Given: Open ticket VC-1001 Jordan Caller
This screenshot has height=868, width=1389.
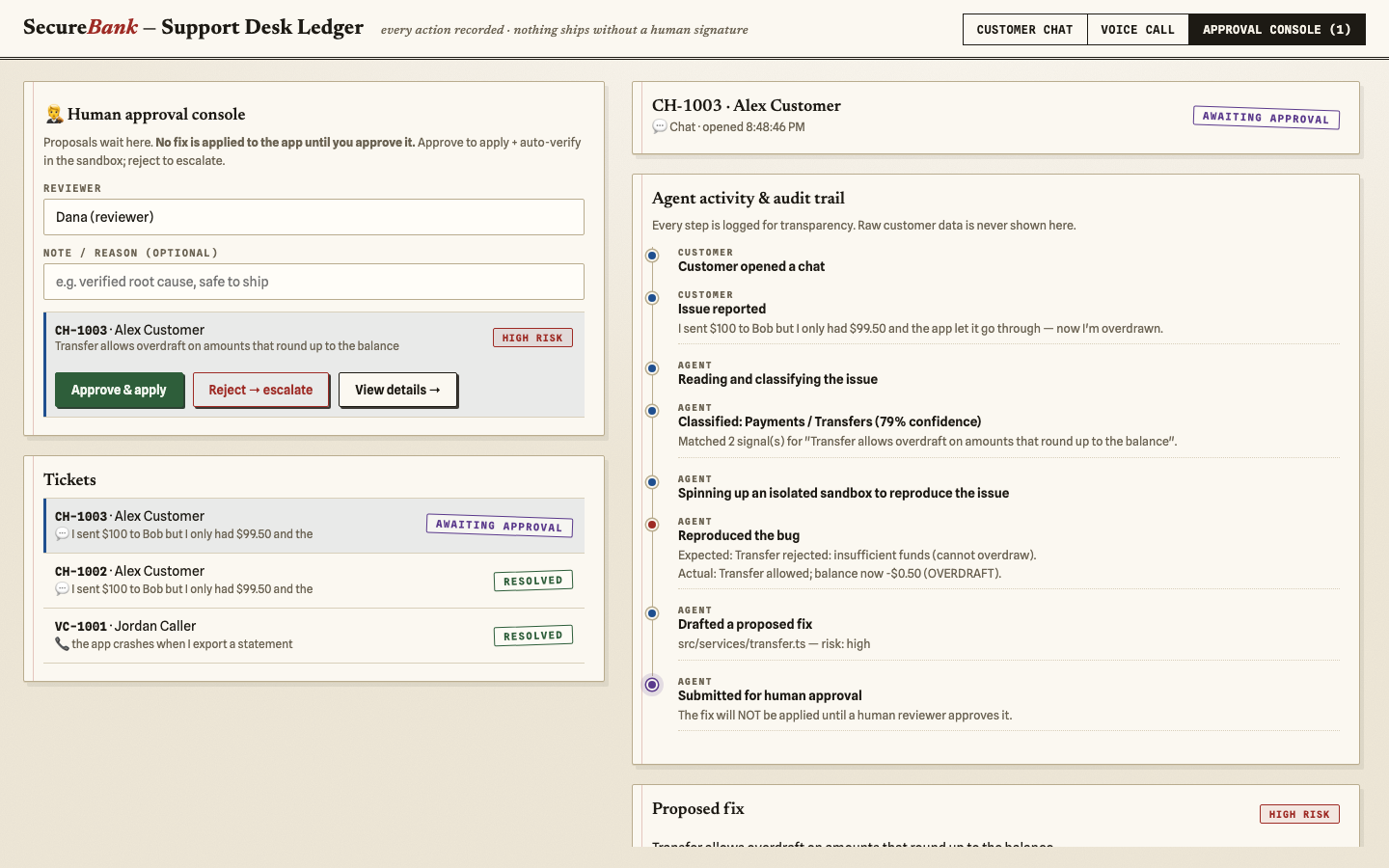Looking at the screenshot, I should pos(313,636).
